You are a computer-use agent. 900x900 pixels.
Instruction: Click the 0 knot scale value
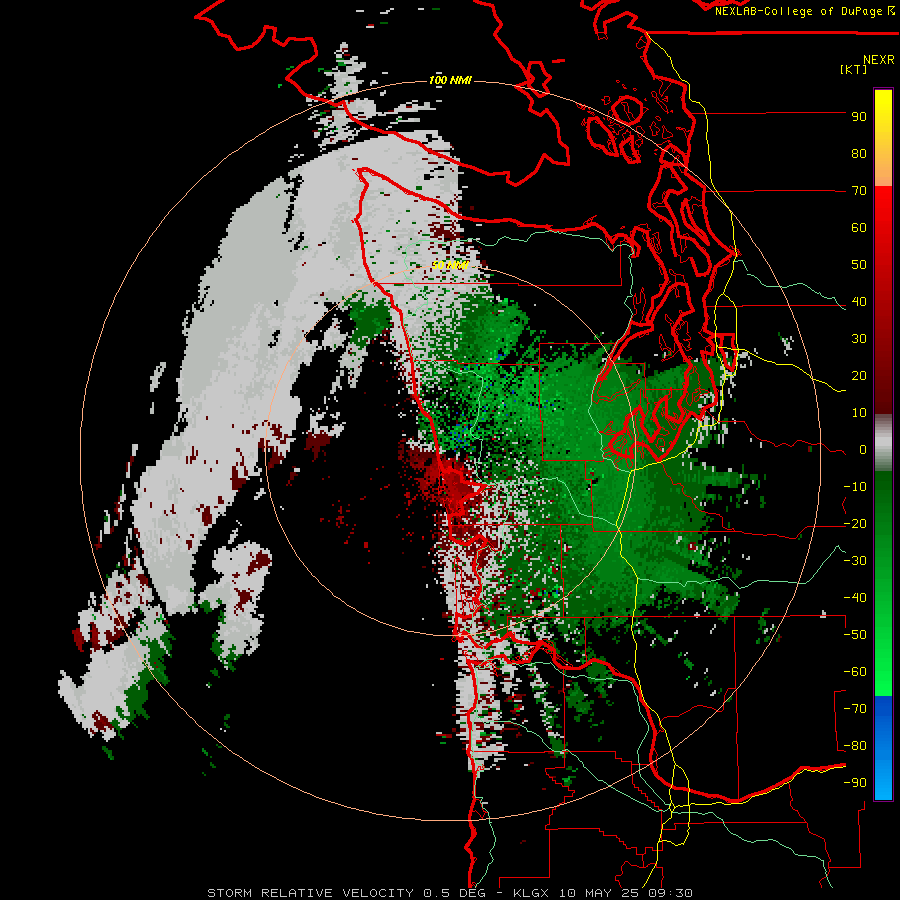coord(863,450)
